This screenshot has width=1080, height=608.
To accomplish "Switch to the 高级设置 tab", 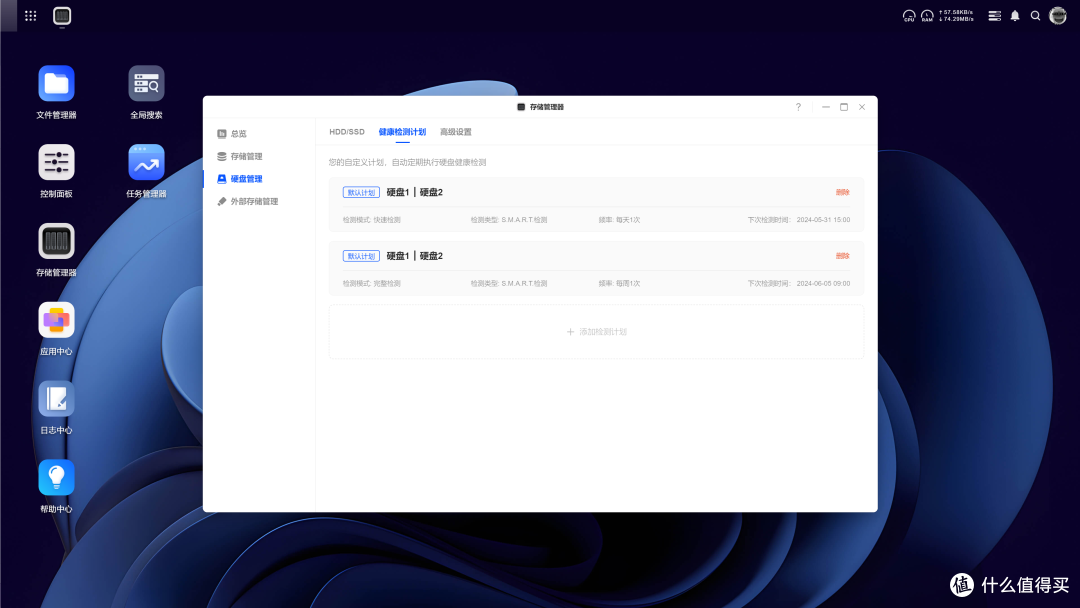I will coord(455,132).
